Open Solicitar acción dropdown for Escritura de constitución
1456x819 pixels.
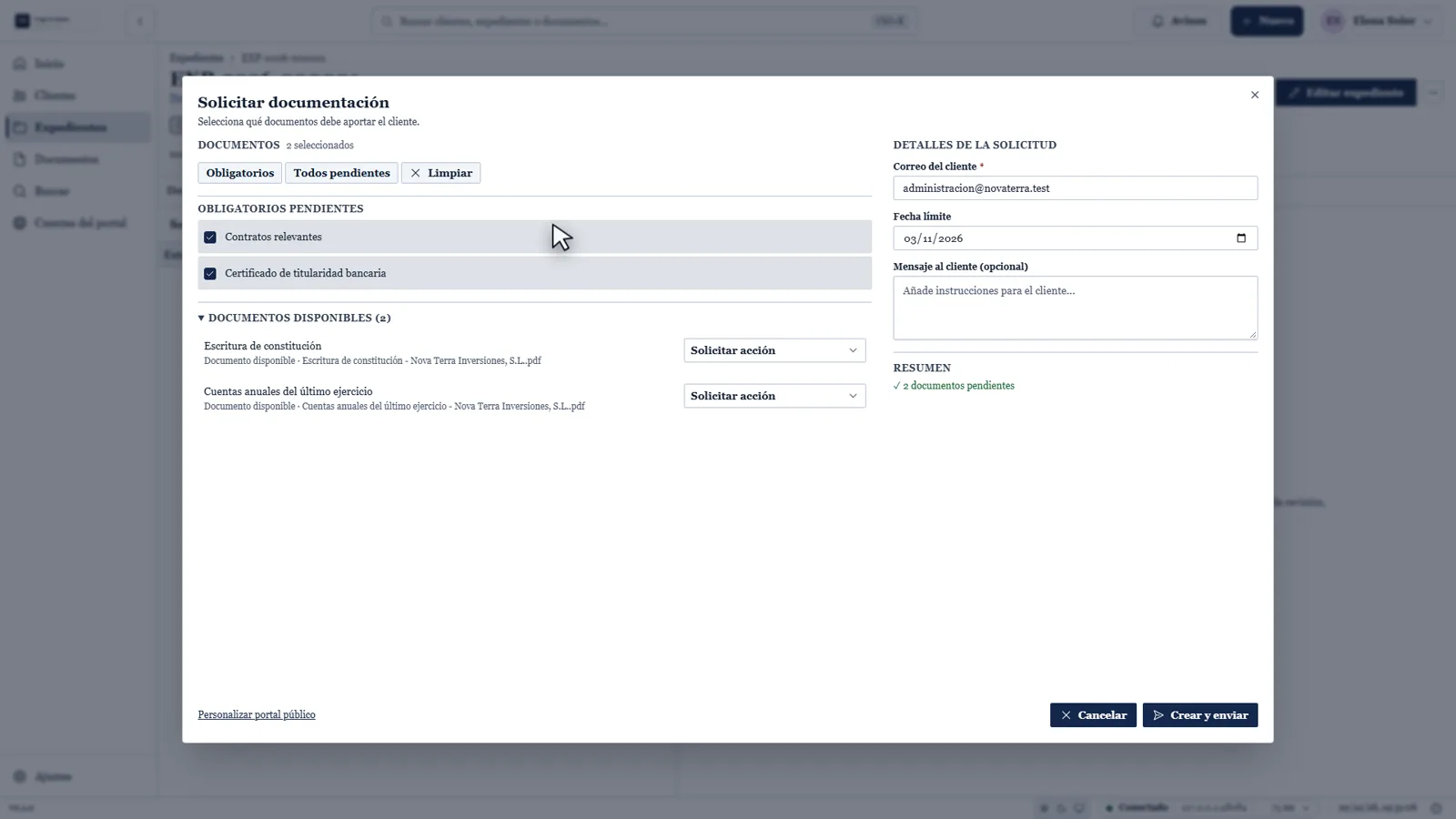(x=774, y=350)
